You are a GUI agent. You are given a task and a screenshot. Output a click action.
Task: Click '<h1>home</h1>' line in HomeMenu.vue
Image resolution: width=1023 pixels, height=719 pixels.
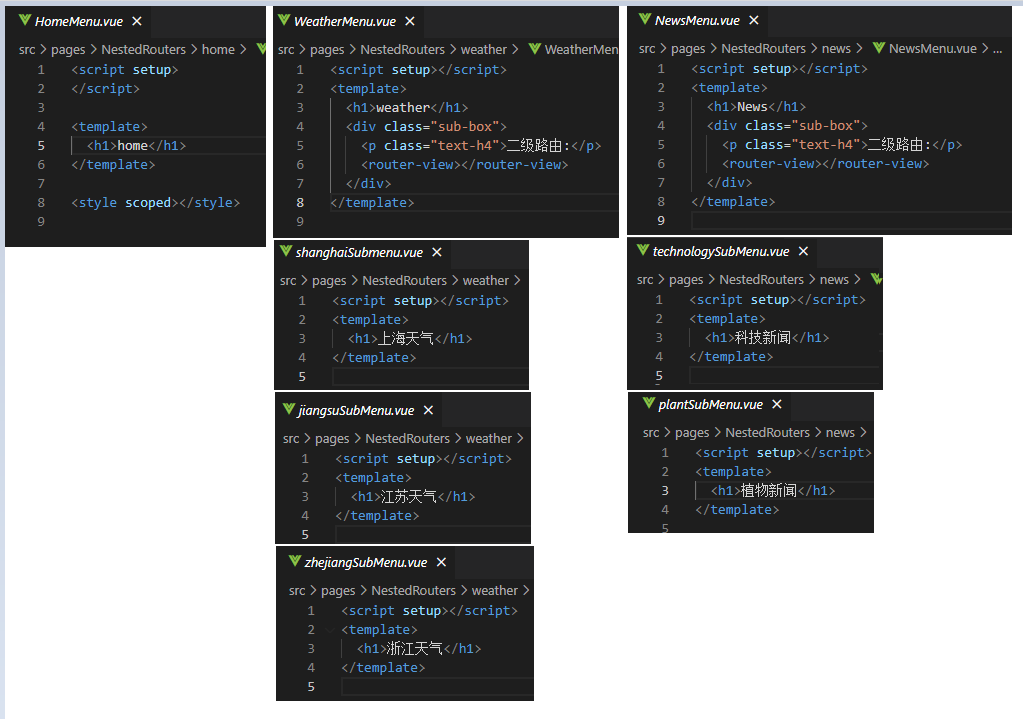(136, 145)
